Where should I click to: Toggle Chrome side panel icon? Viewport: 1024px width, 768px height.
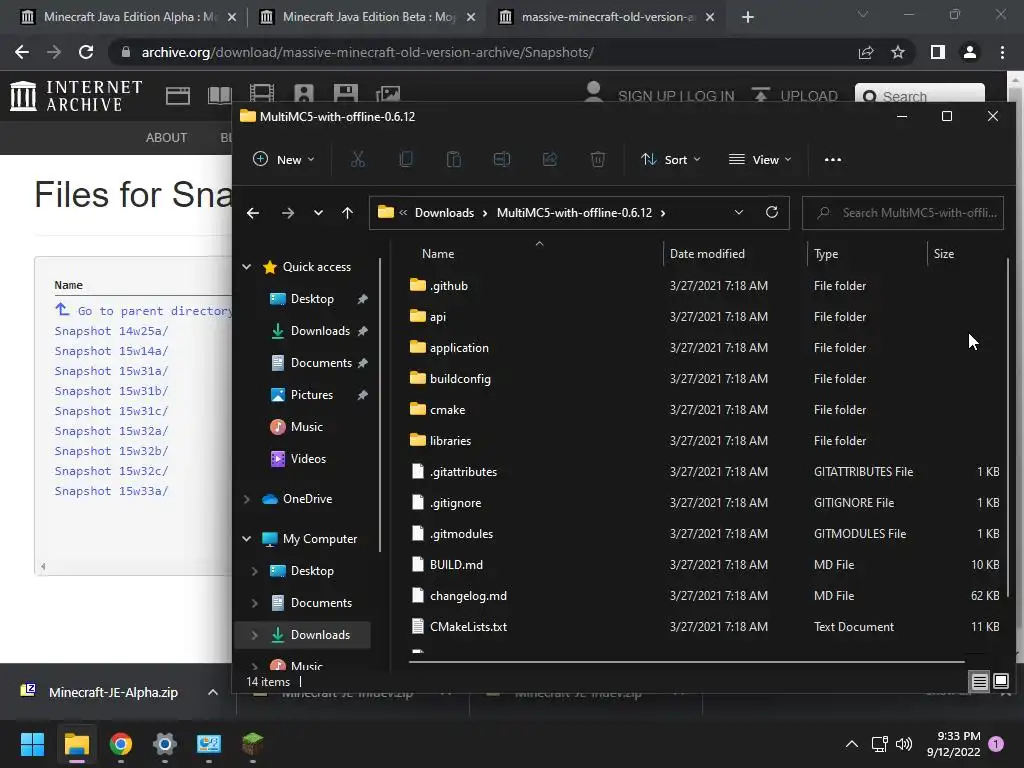point(938,52)
